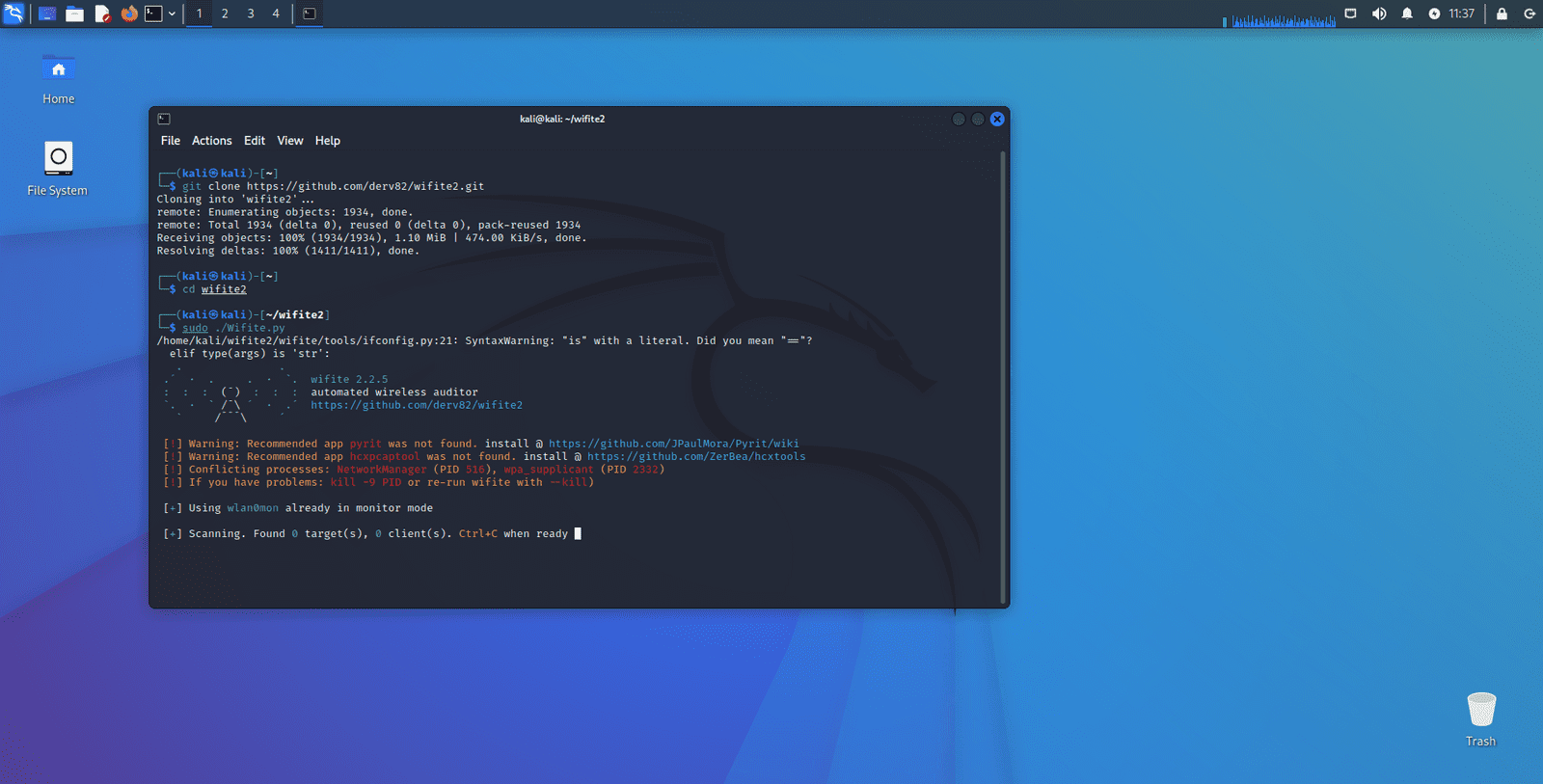
Task: Open the terminal View menu
Action: click(289, 141)
